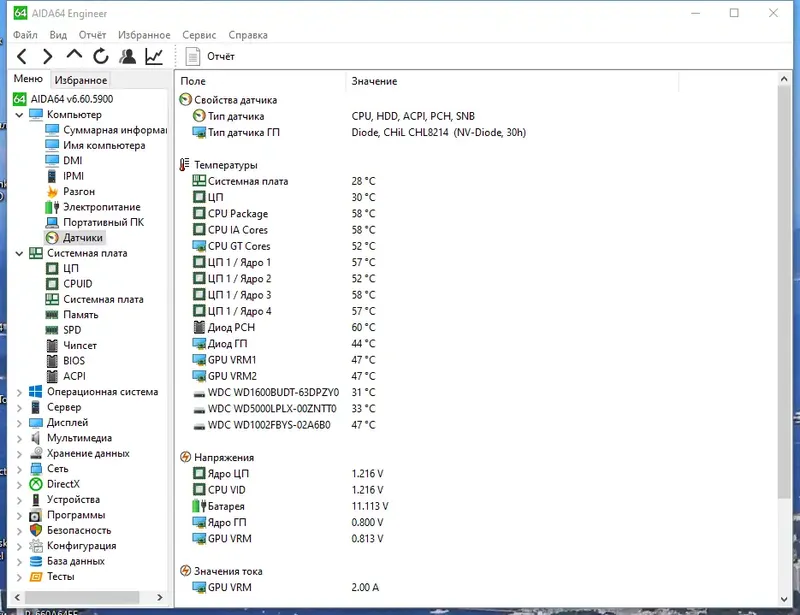The image size is (800, 615).
Task: Select the Программы tree item
Action: coord(67,515)
